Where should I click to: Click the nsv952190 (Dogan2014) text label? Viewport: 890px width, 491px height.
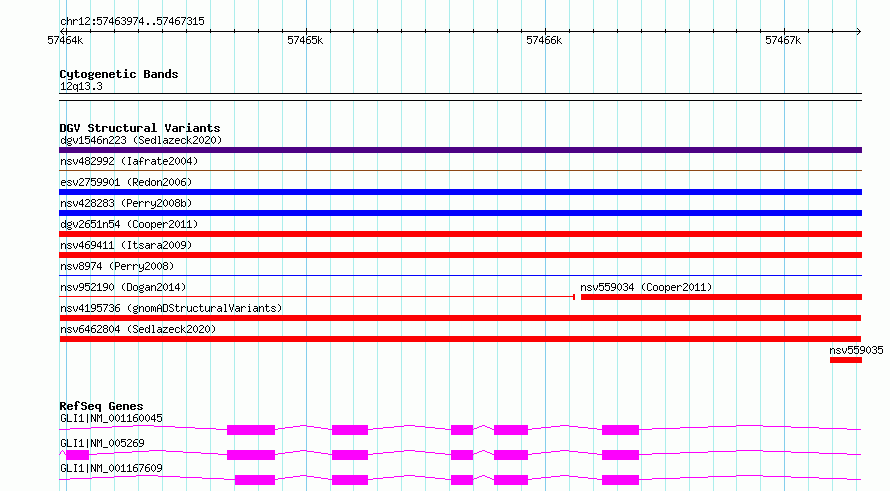click(x=123, y=287)
